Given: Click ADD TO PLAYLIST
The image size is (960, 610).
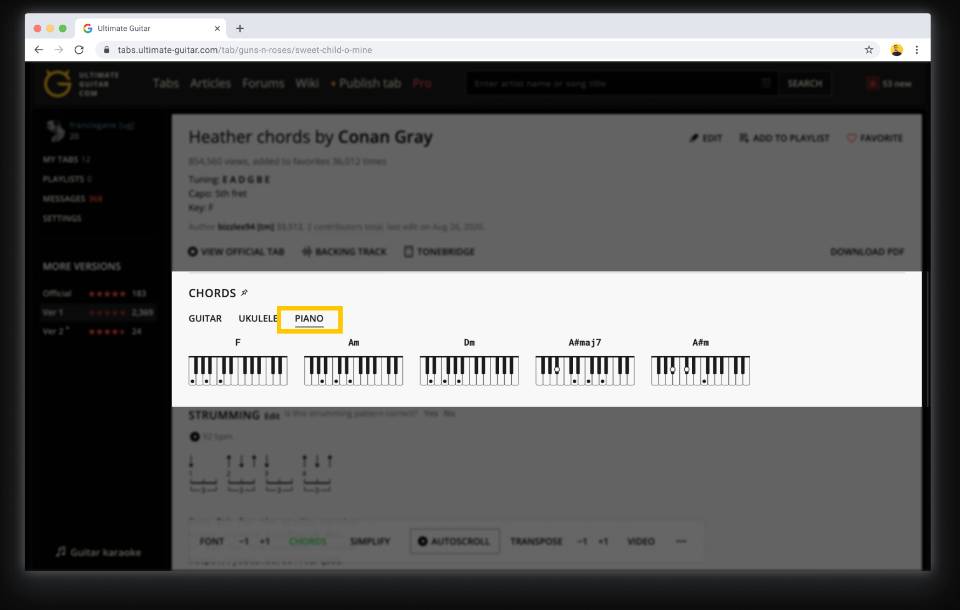Looking at the screenshot, I should point(784,138).
